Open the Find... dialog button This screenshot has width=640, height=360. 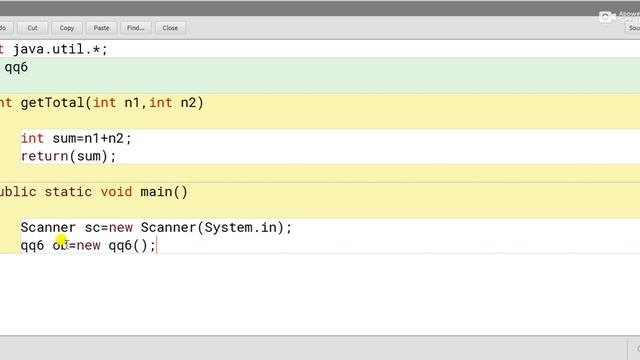pyautogui.click(x=136, y=28)
